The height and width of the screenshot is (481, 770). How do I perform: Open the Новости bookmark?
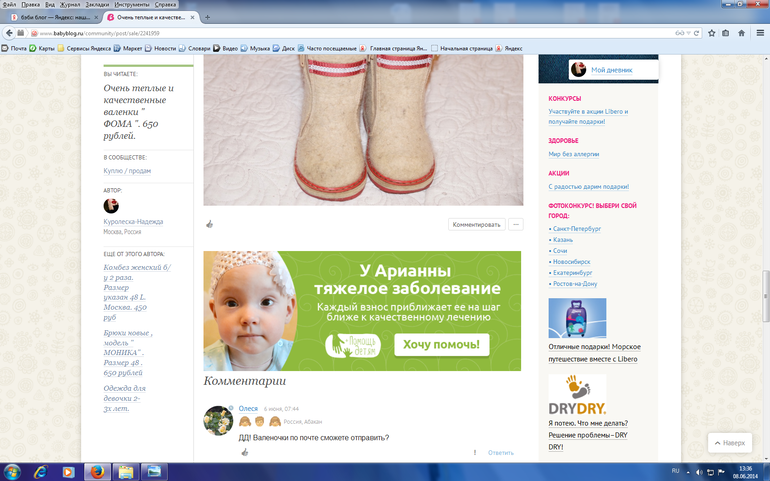(160, 48)
